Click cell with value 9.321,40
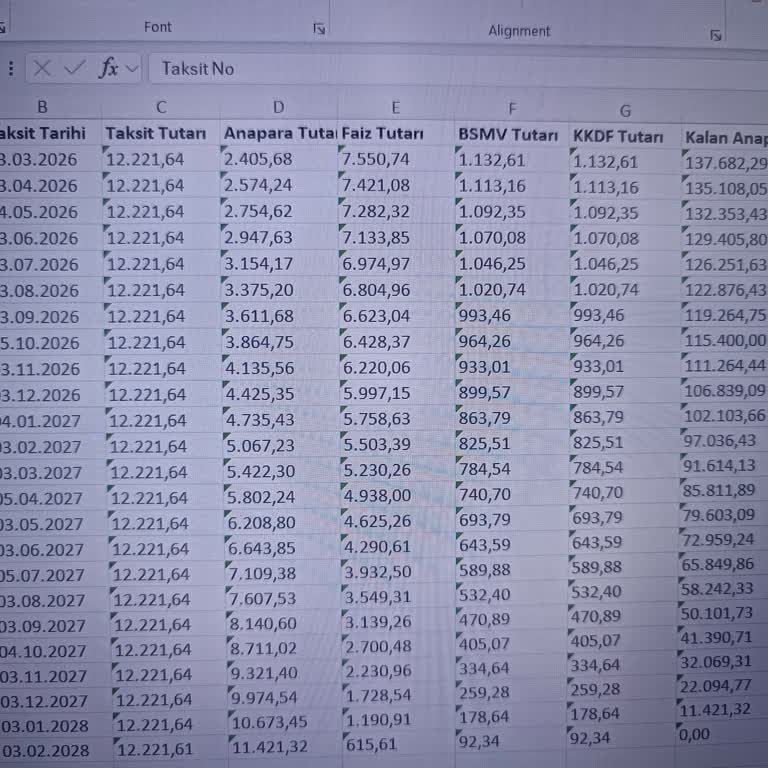The height and width of the screenshot is (768, 768). coord(285,673)
